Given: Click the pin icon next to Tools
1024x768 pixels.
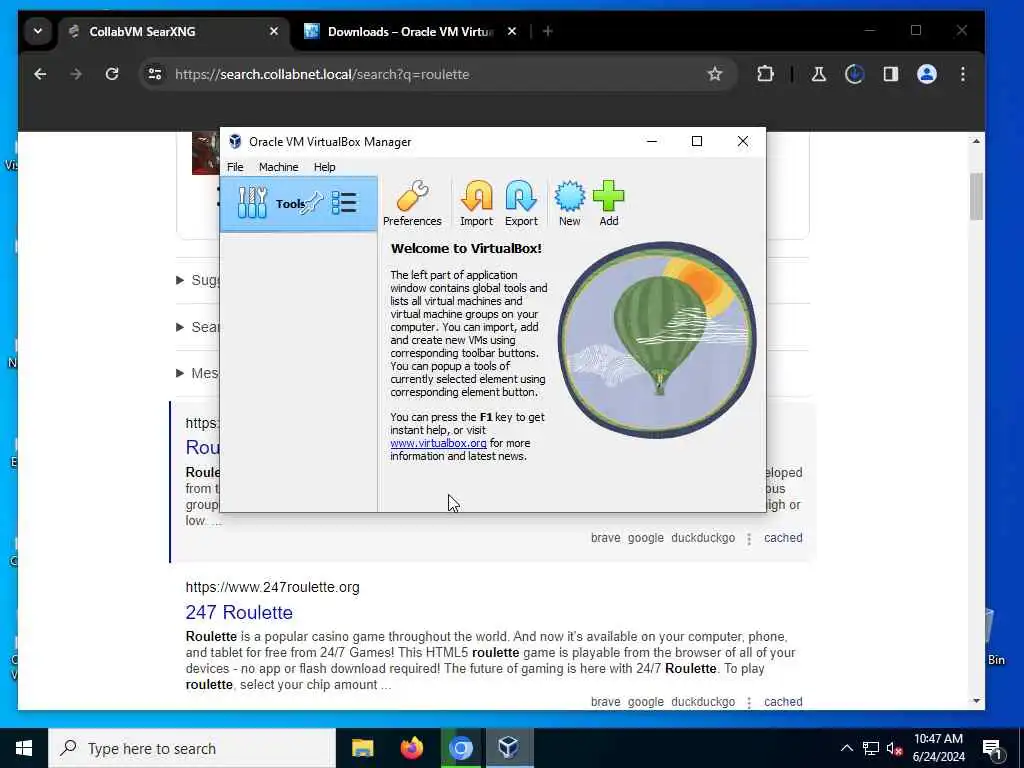Looking at the screenshot, I should [313, 202].
